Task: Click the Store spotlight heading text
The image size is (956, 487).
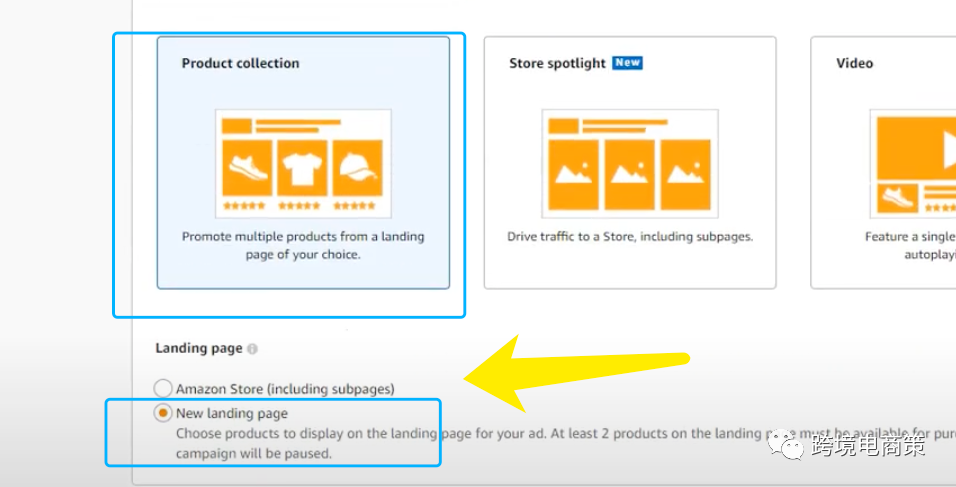Action: (557, 63)
